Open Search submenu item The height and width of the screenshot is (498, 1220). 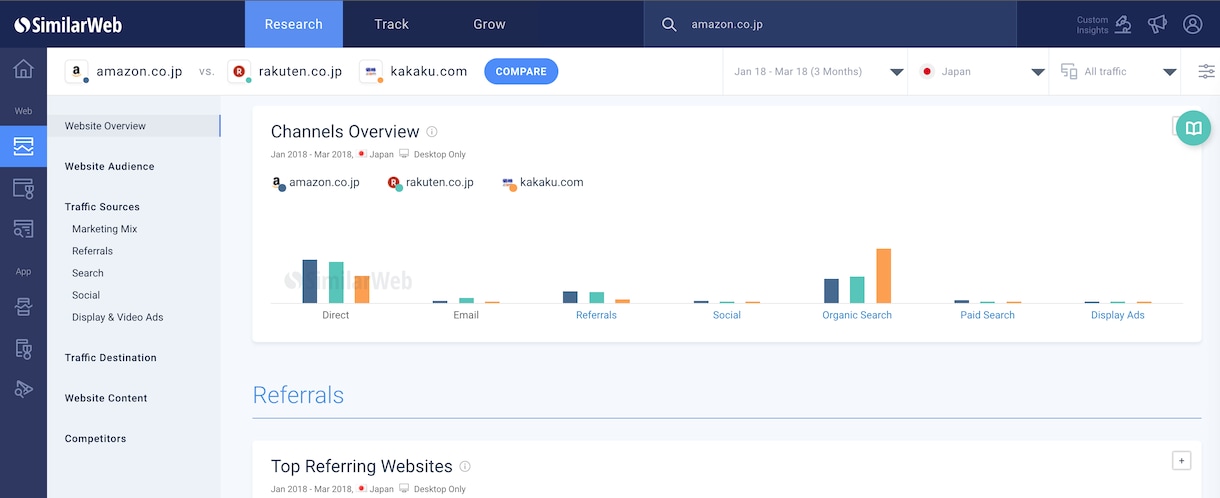coord(88,273)
